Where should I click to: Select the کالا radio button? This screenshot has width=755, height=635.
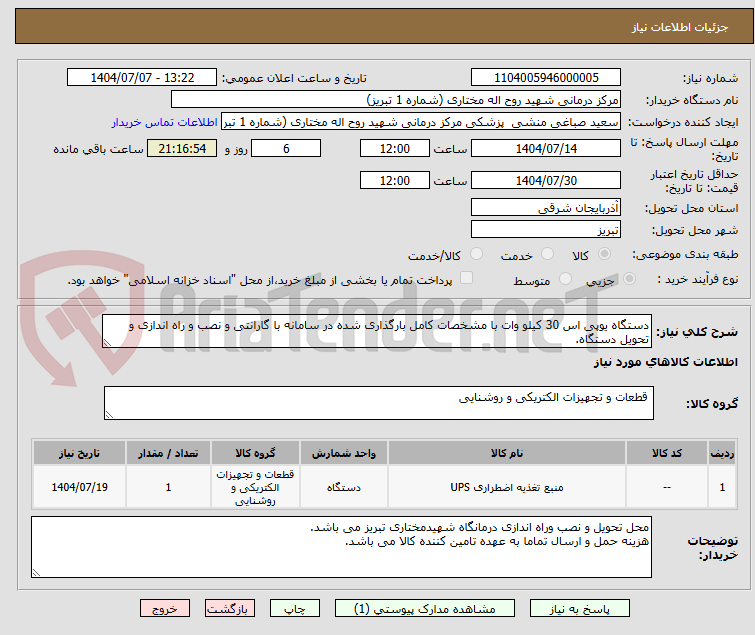pos(604,254)
